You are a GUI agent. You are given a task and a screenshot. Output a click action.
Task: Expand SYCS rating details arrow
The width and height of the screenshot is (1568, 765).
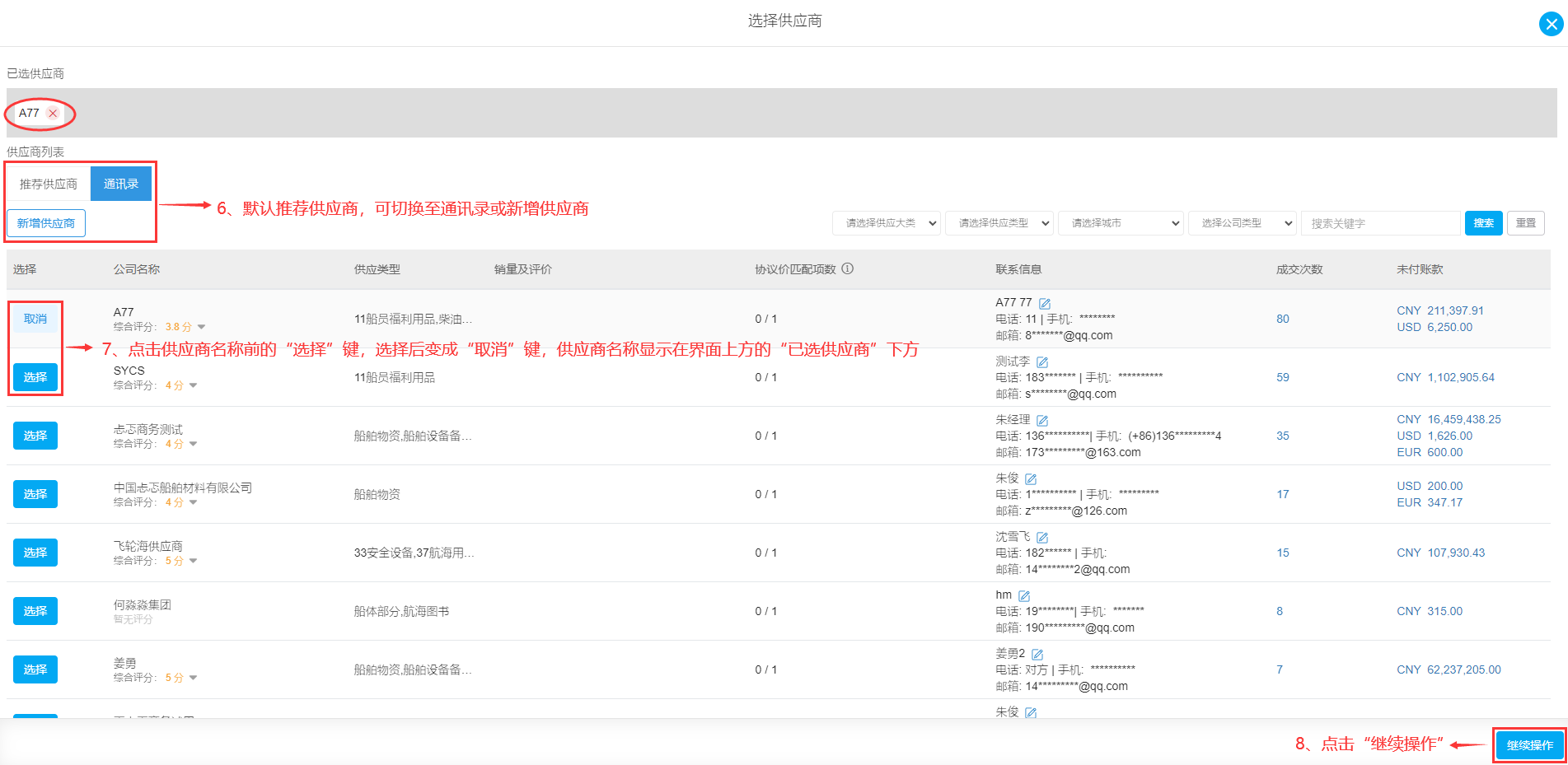(194, 385)
